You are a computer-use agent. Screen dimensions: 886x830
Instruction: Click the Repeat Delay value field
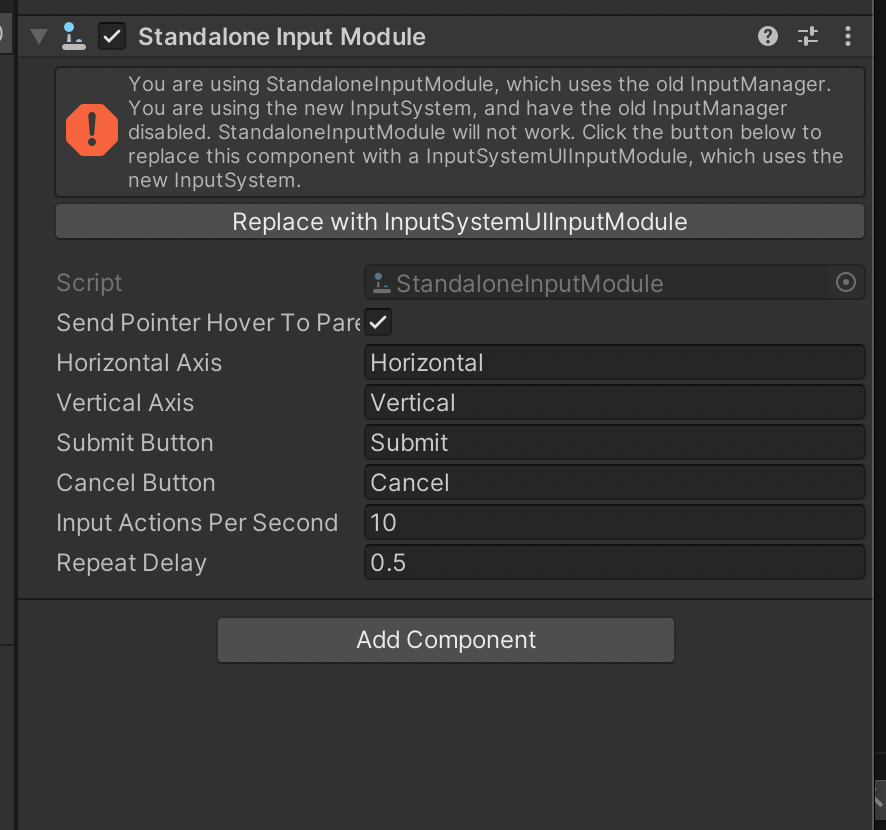coord(615,562)
